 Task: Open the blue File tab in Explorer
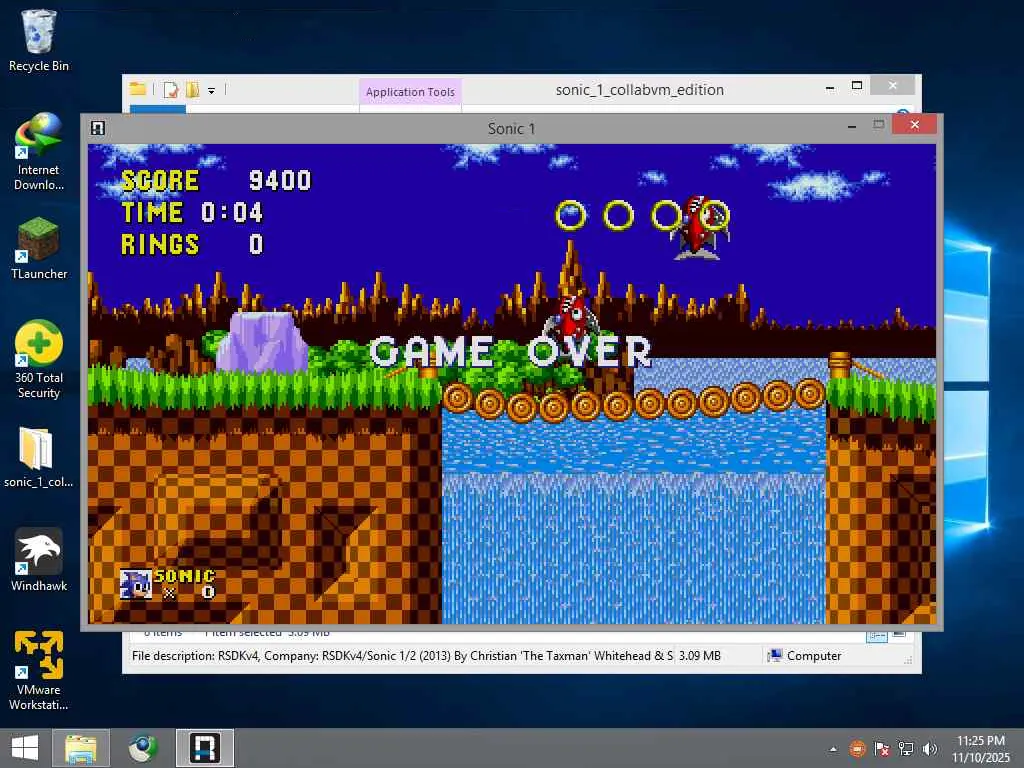(157, 110)
